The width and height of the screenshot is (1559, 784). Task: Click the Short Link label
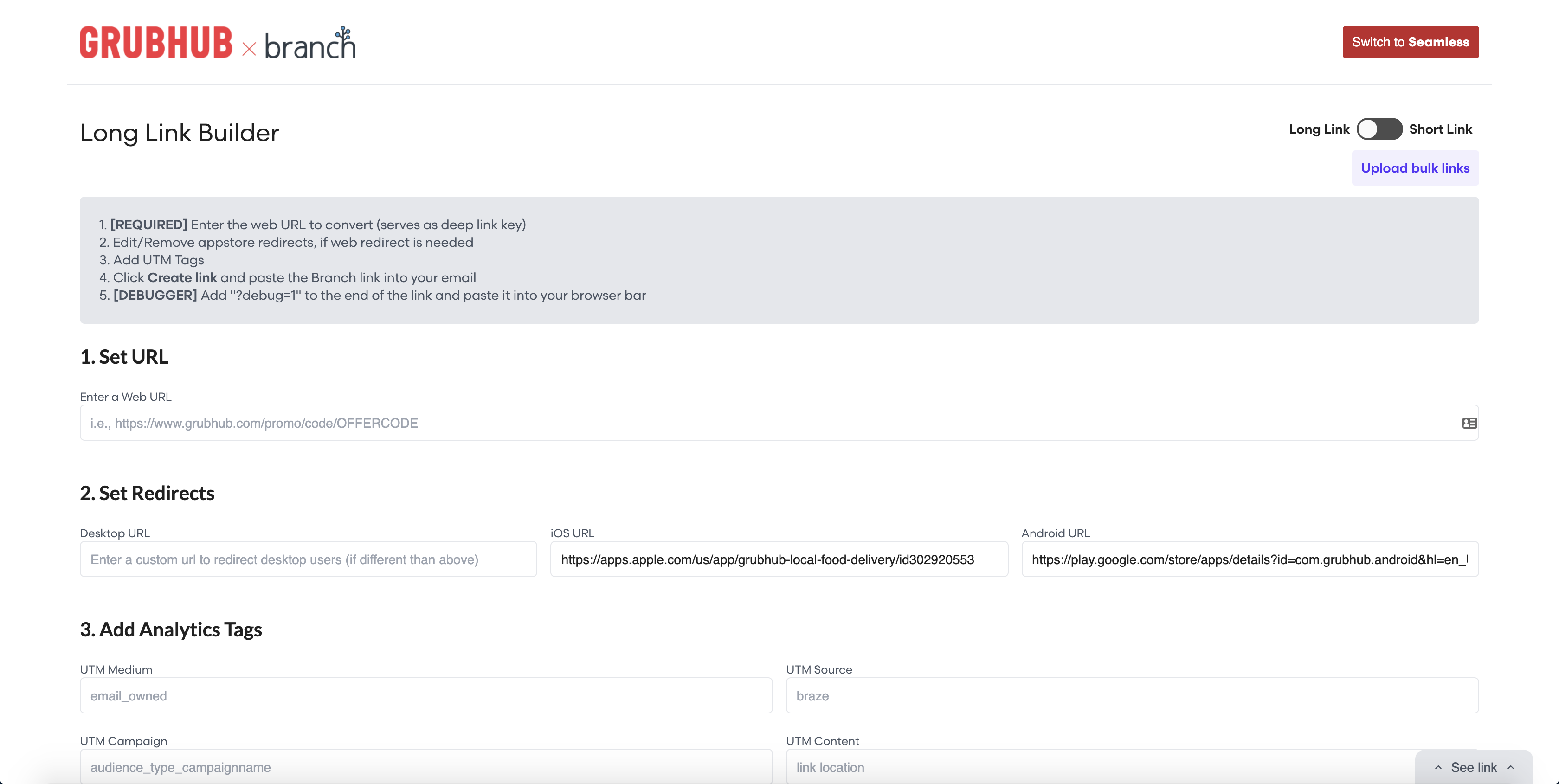(1440, 129)
